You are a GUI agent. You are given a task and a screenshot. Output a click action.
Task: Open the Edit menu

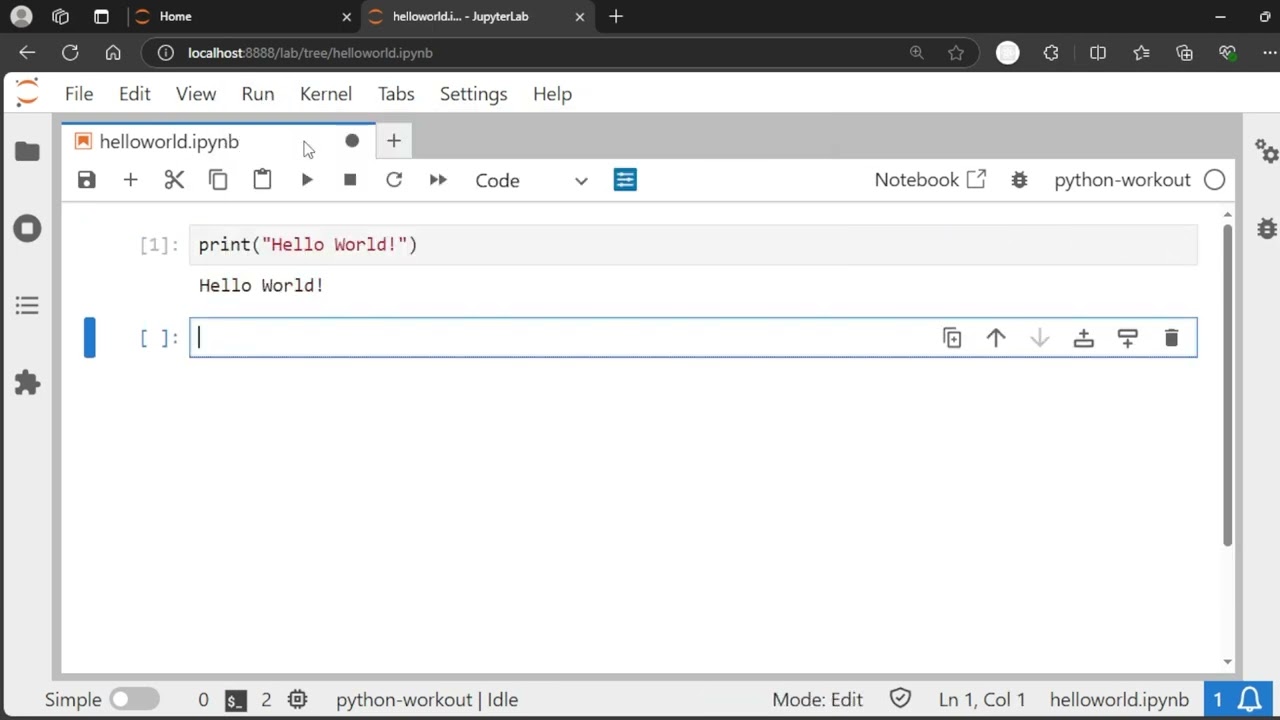pyautogui.click(x=134, y=94)
